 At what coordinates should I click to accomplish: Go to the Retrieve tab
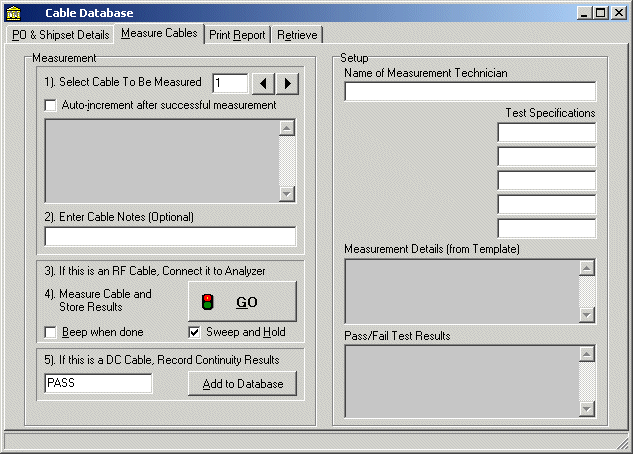pos(297,35)
